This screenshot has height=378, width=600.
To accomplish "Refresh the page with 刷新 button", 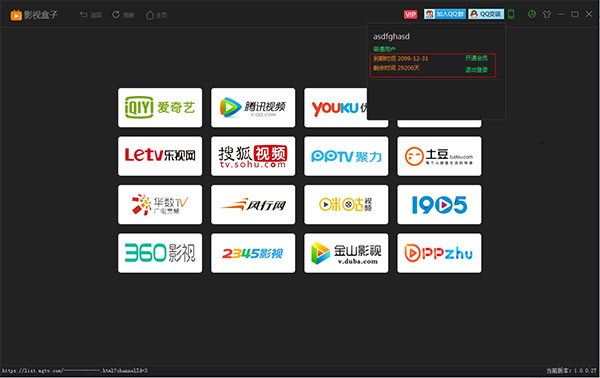I will pyautogui.click(x=123, y=15).
